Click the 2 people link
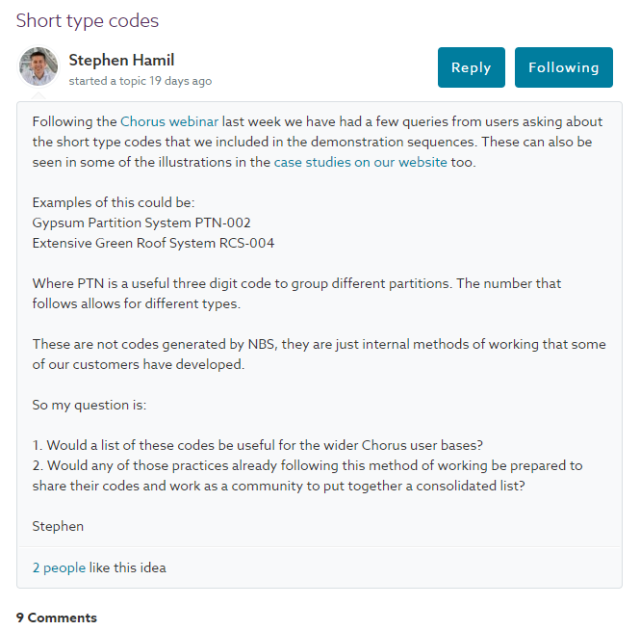Image resolution: width=640 pixels, height=630 pixels. [59, 568]
